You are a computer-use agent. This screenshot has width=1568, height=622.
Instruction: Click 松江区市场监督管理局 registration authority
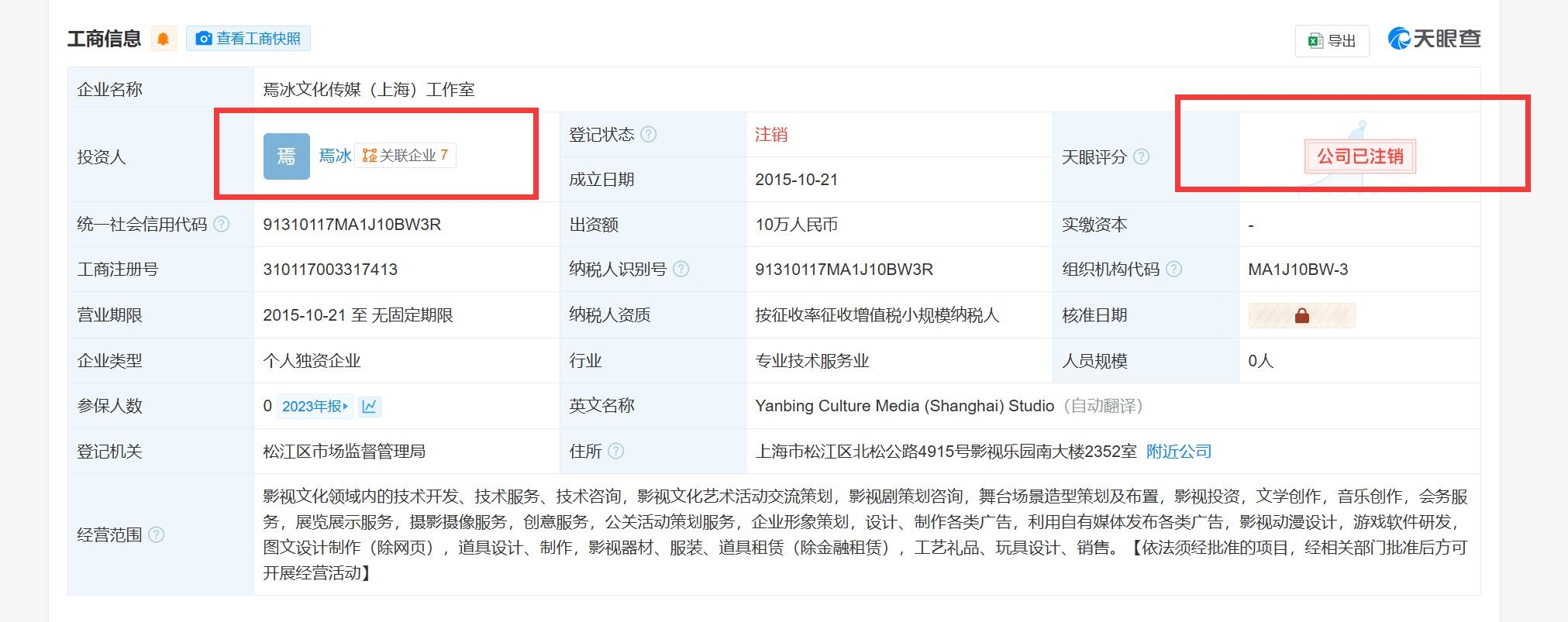point(344,452)
